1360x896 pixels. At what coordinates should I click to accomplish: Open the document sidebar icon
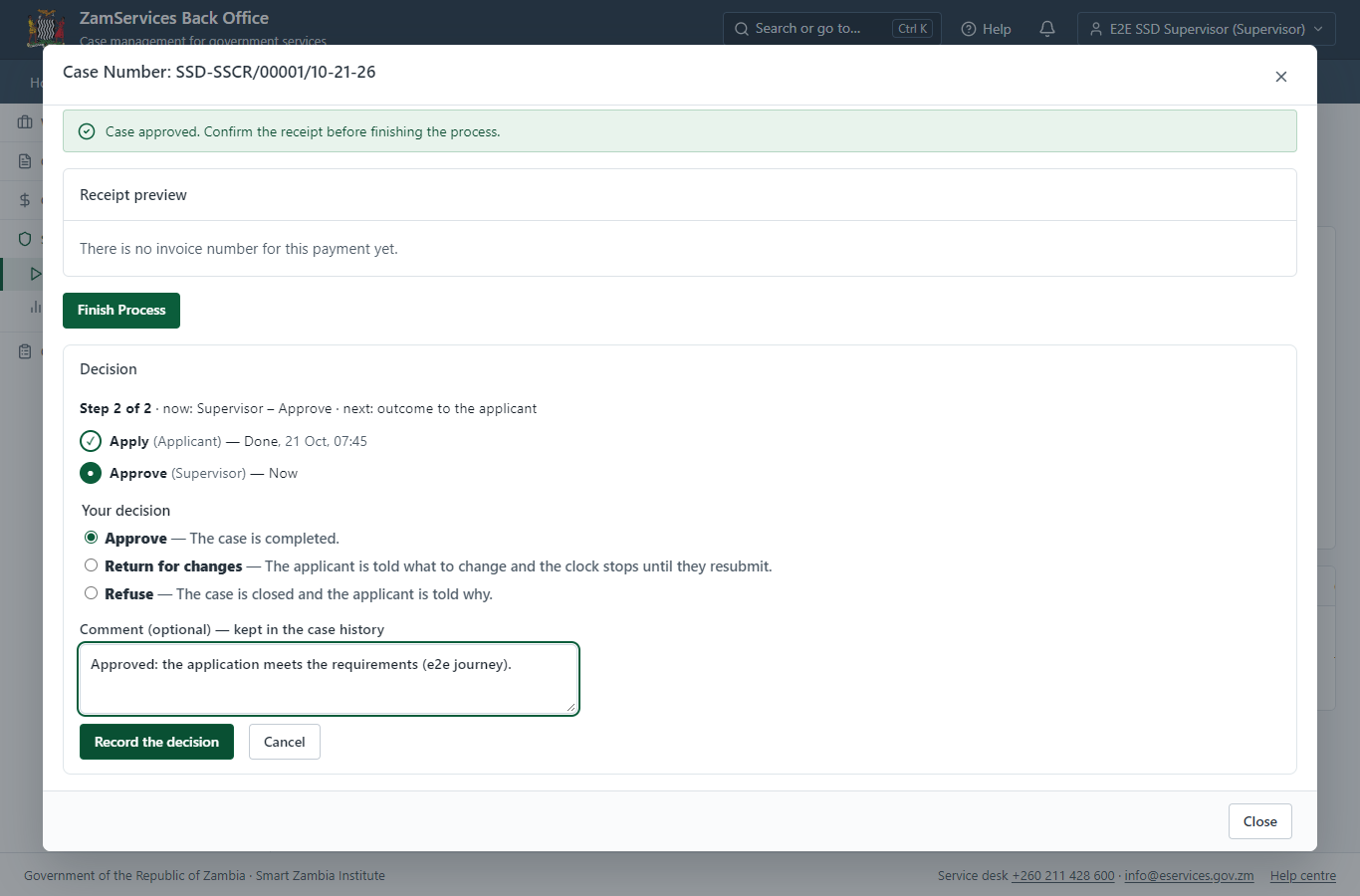[25, 161]
